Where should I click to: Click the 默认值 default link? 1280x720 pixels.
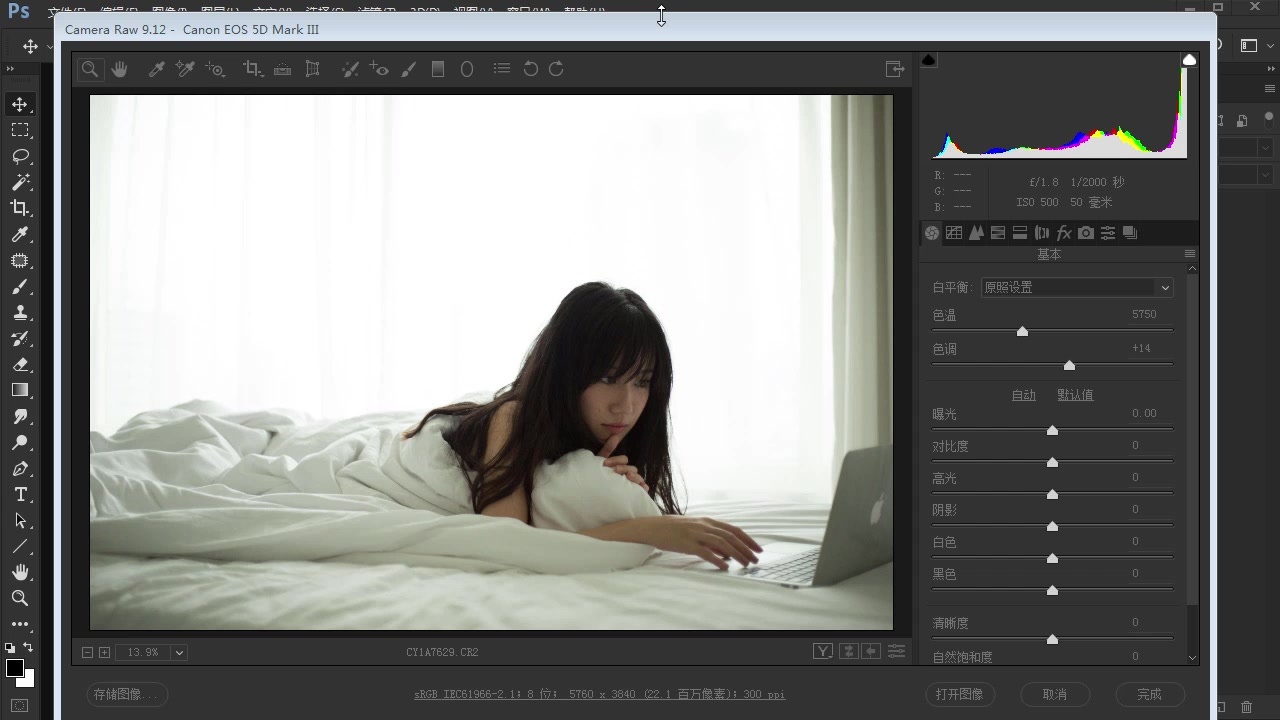coord(1075,395)
